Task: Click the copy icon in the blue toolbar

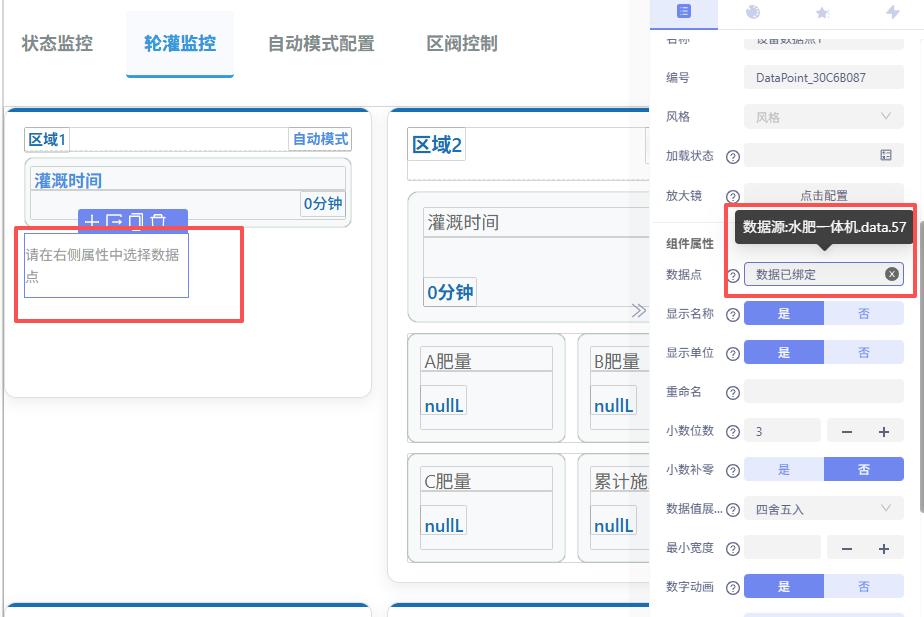Action: coord(137,221)
